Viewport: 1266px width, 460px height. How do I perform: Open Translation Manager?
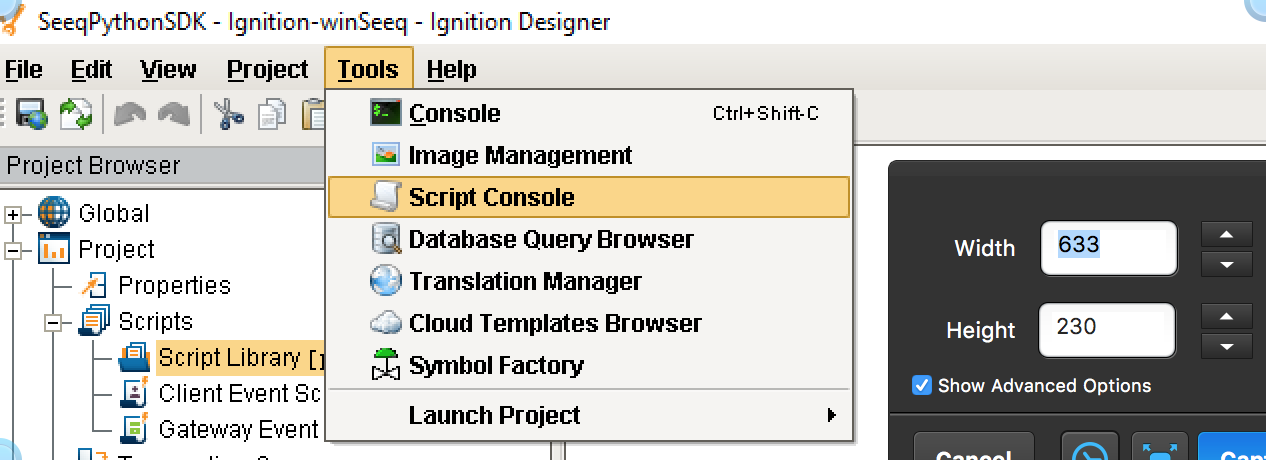525,281
